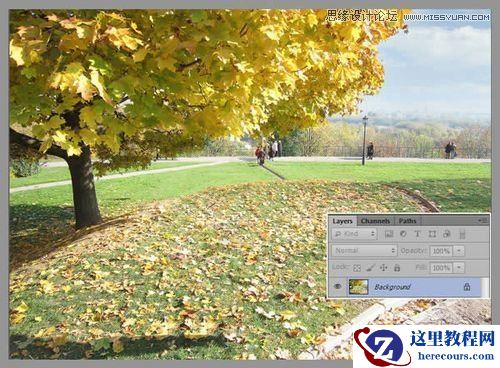
Task: Hide the Background layer with the eye icon
Action: (x=338, y=287)
